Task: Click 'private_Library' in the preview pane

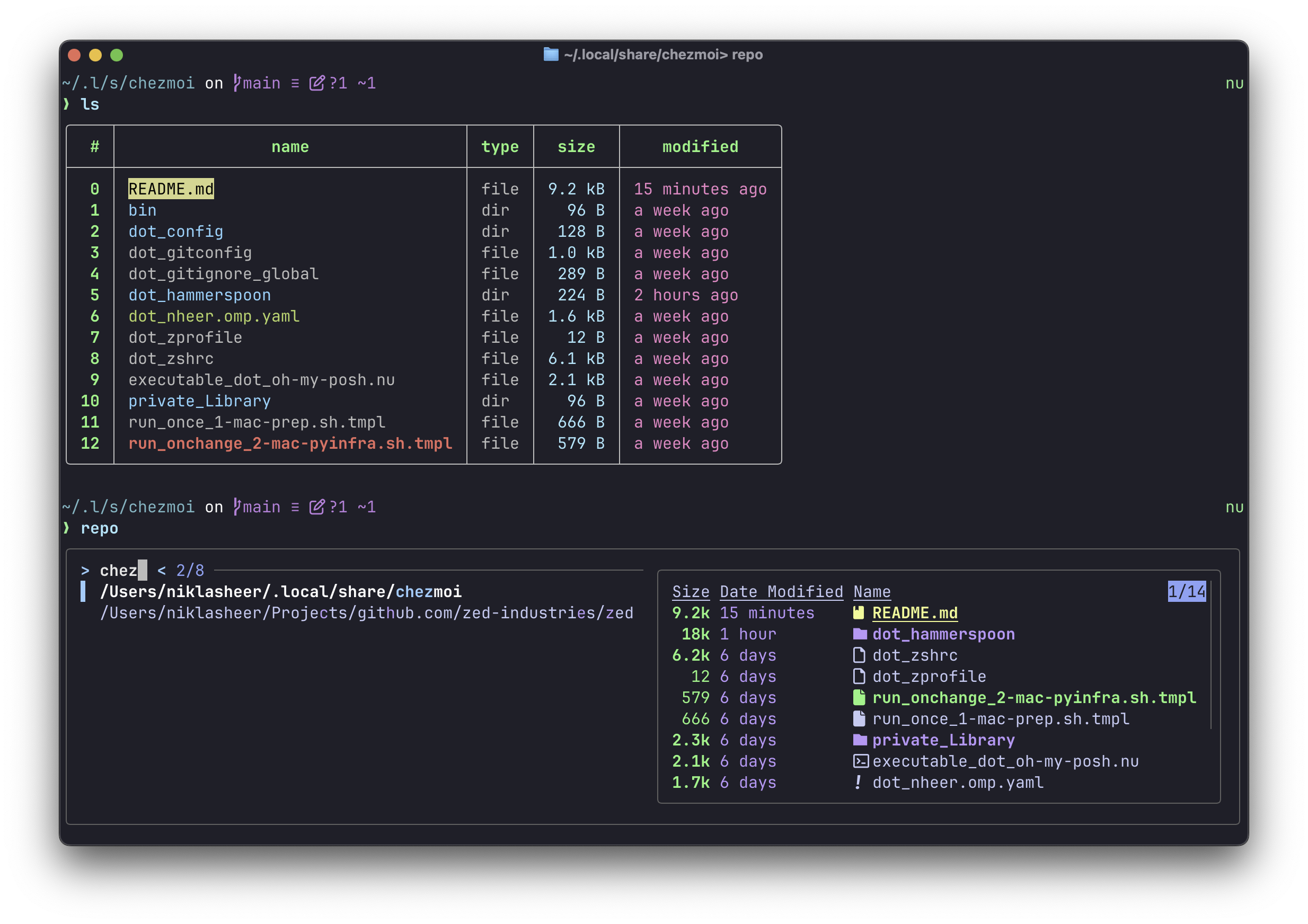Action: pos(943,740)
